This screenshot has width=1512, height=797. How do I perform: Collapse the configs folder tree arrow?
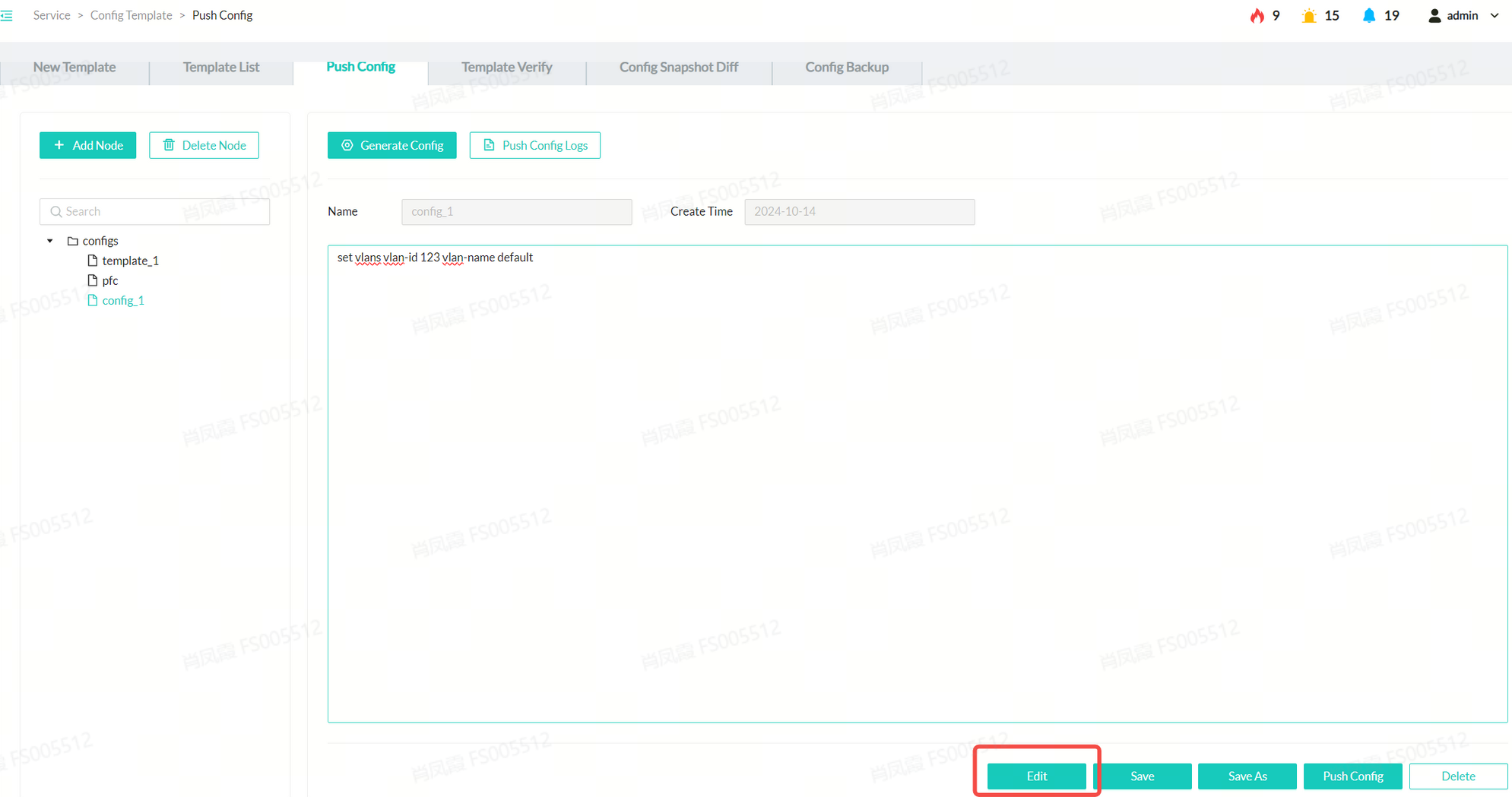tap(50, 241)
